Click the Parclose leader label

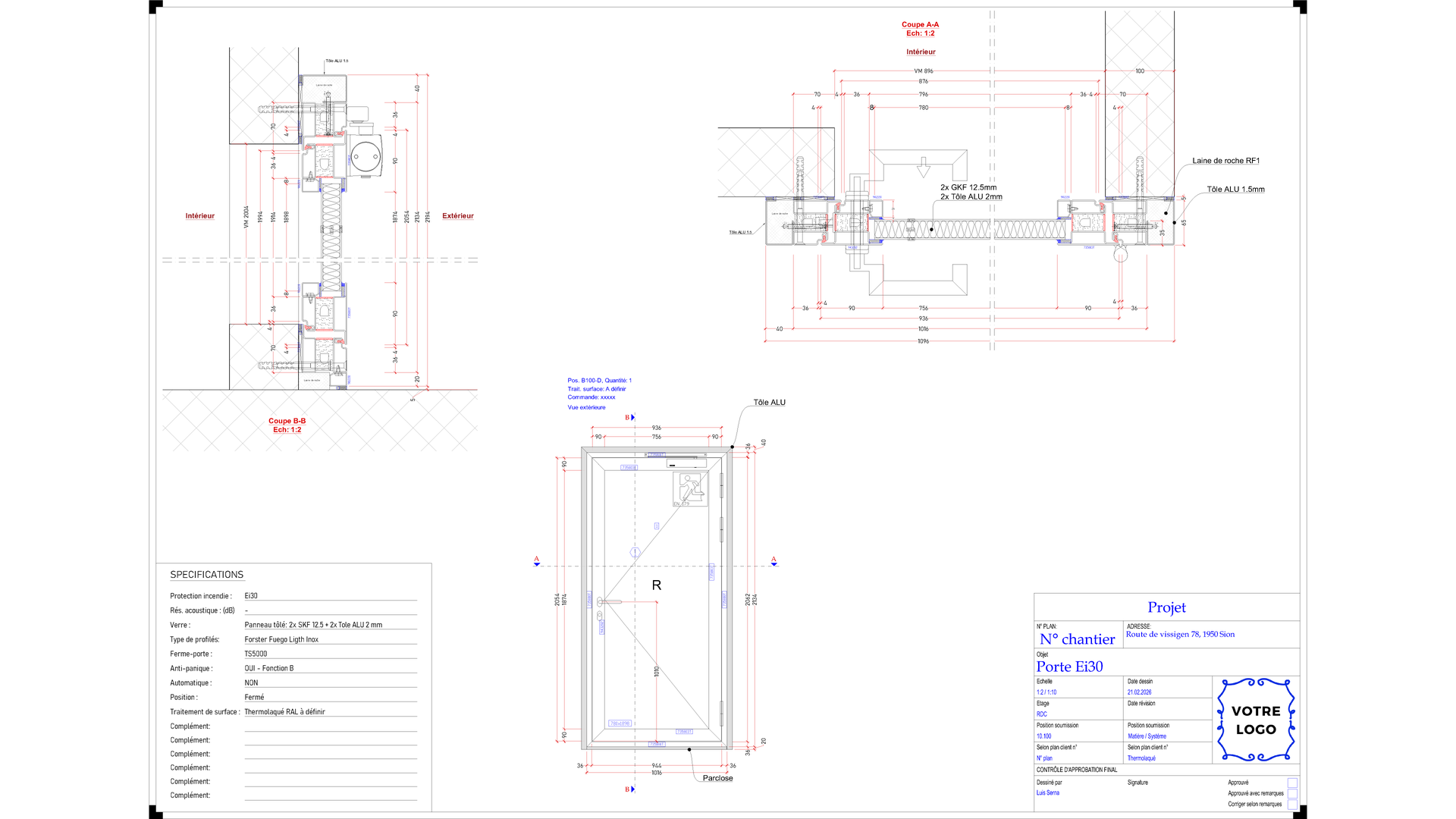tap(717, 778)
